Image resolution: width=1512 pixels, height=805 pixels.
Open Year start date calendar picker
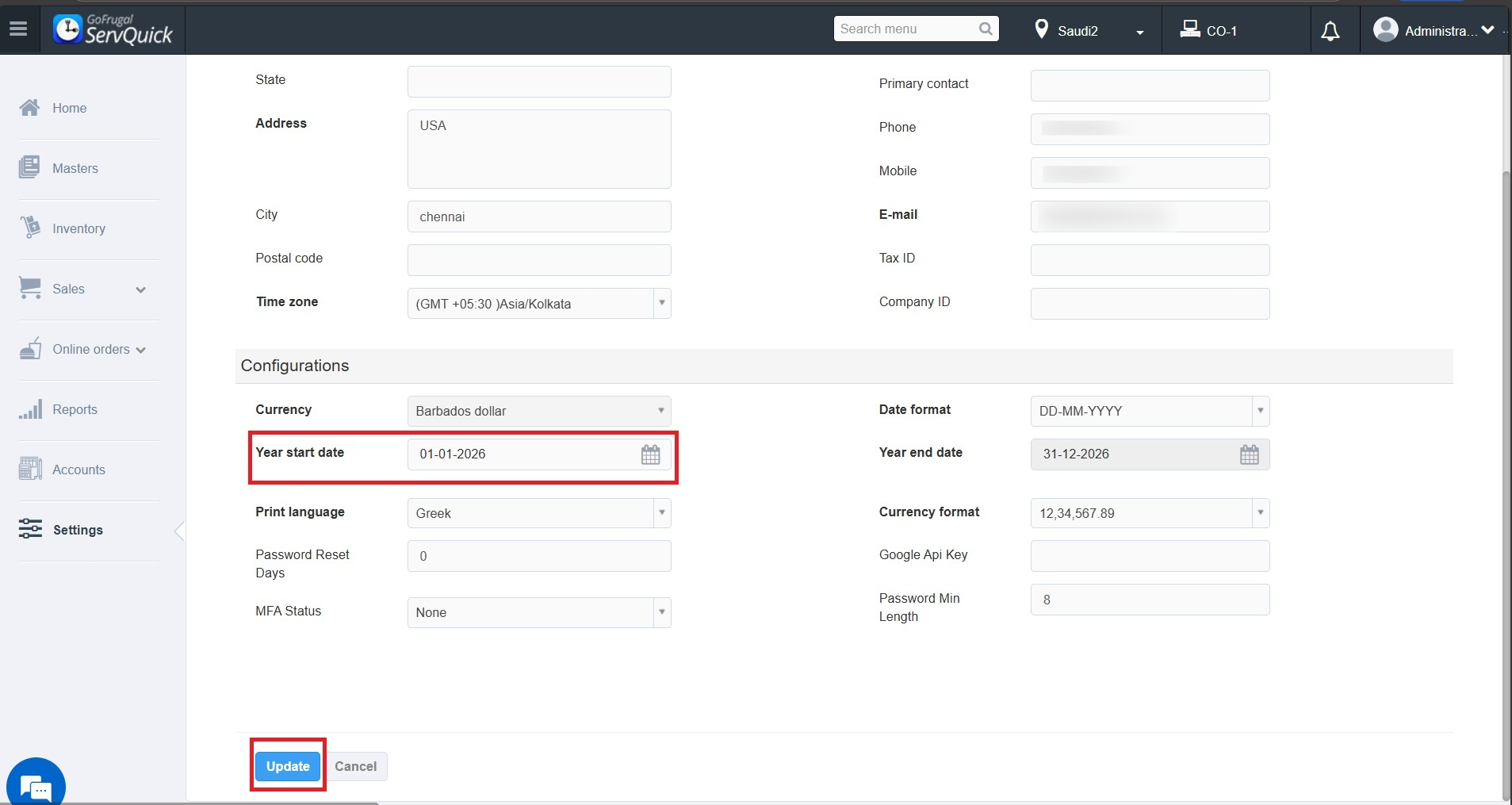point(650,454)
